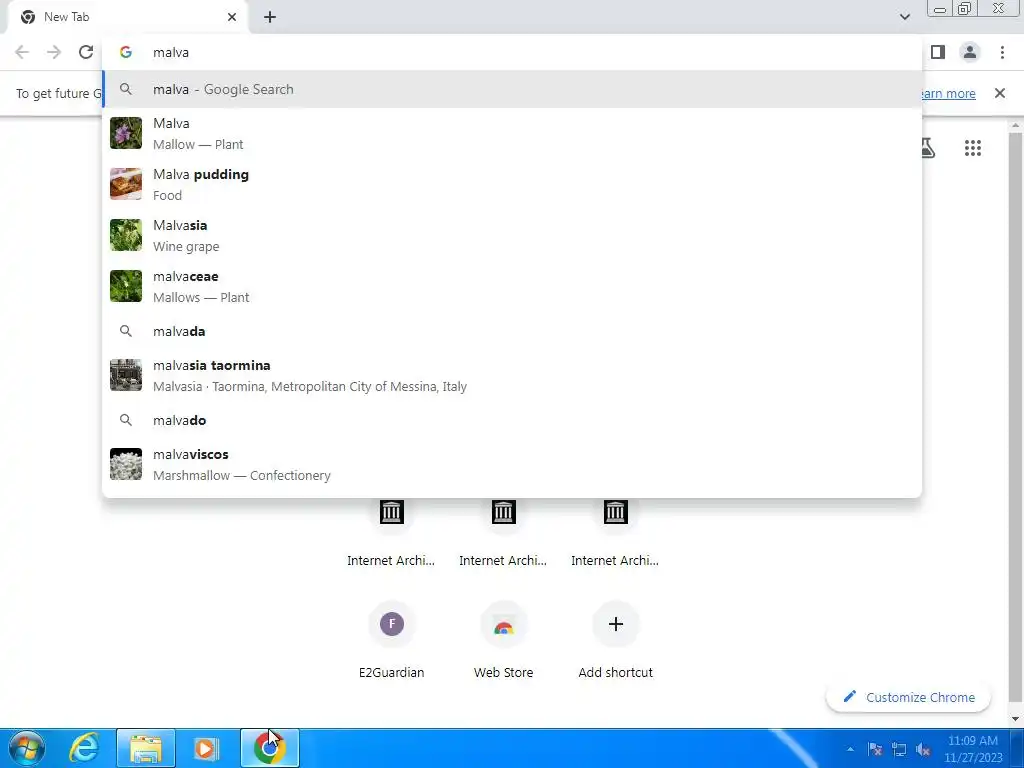
Task: Pick the malvaviscos Marshmallow suggestion
Action: [512, 464]
